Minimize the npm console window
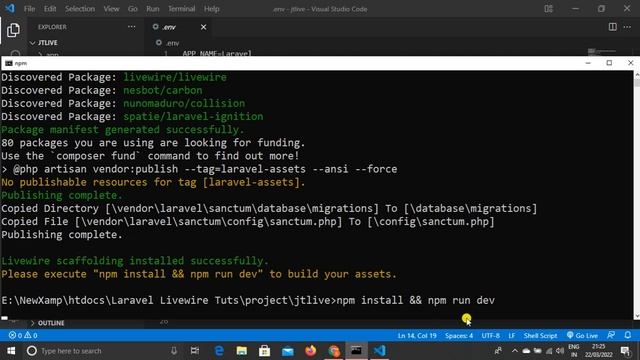The width and height of the screenshot is (640, 360). 588,63
